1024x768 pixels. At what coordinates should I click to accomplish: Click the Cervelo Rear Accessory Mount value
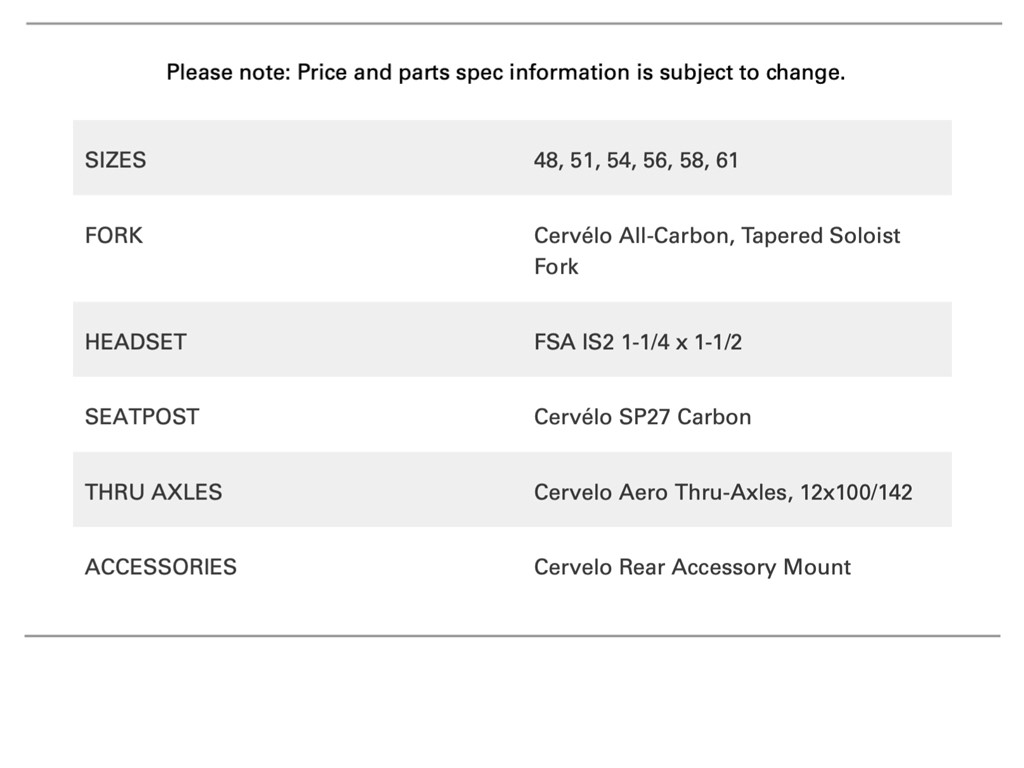(x=692, y=567)
